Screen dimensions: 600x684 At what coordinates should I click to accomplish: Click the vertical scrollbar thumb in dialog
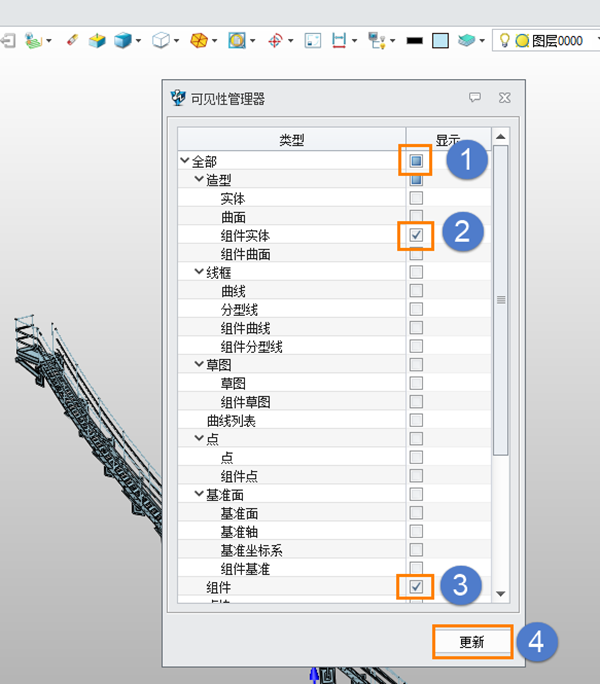click(x=501, y=300)
